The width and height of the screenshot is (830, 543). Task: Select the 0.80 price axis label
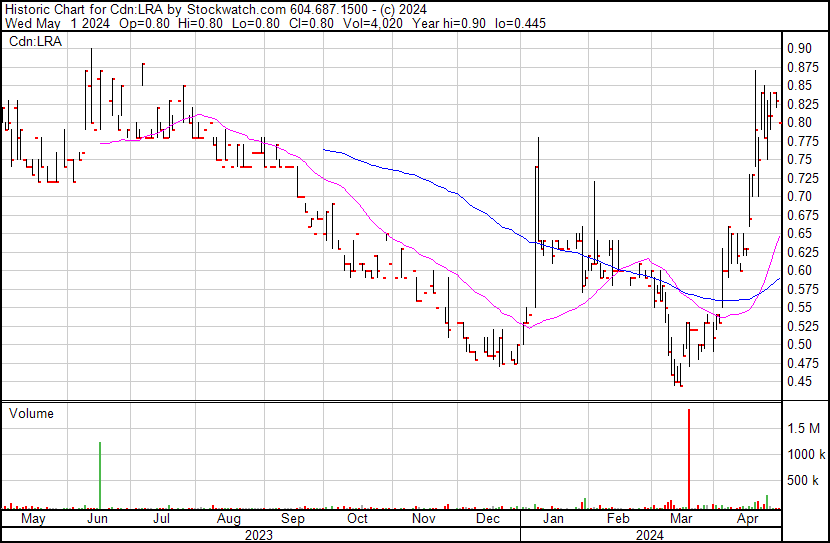799,122
